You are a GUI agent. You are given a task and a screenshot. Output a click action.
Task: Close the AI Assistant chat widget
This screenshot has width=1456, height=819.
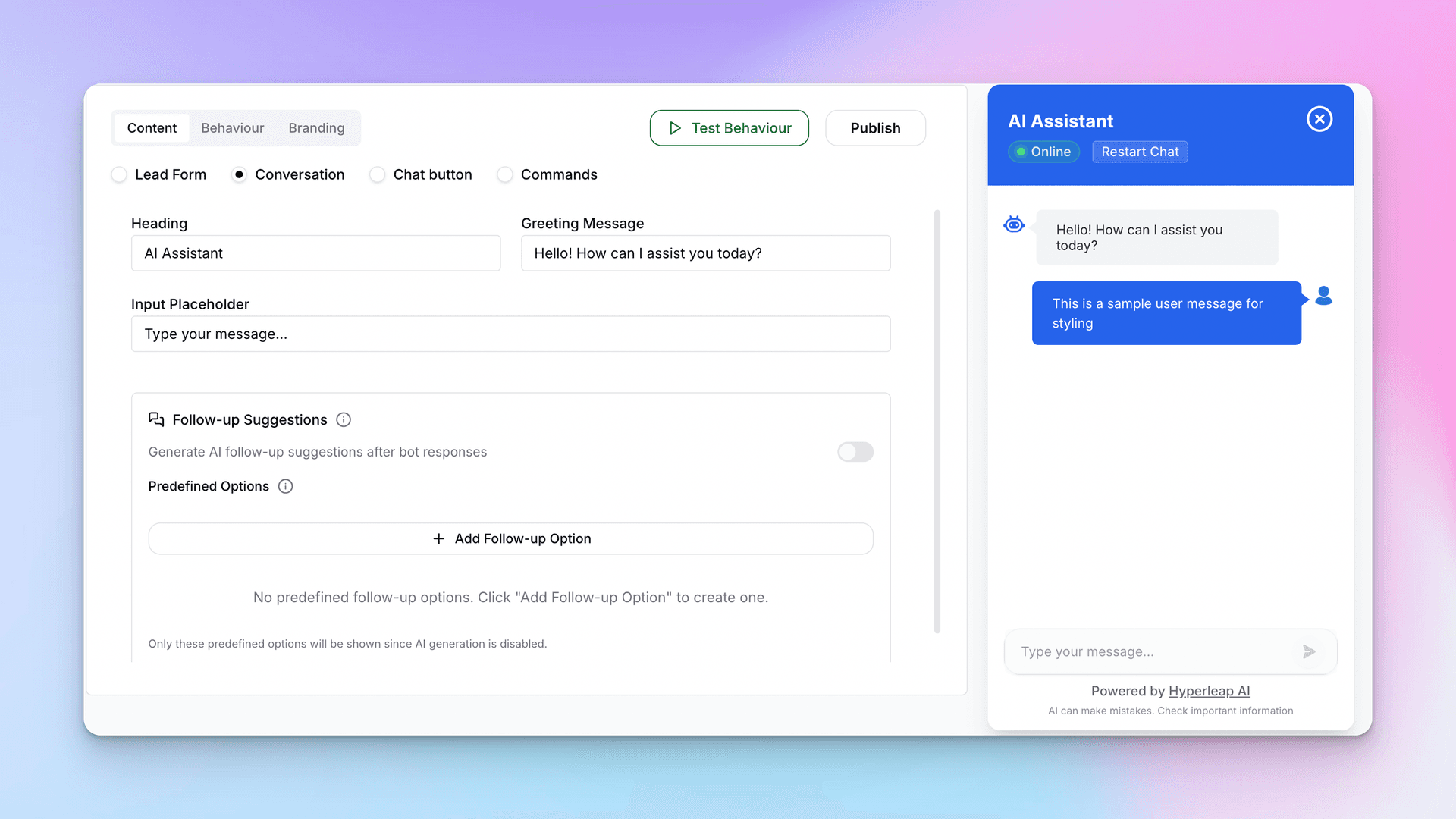tap(1319, 119)
